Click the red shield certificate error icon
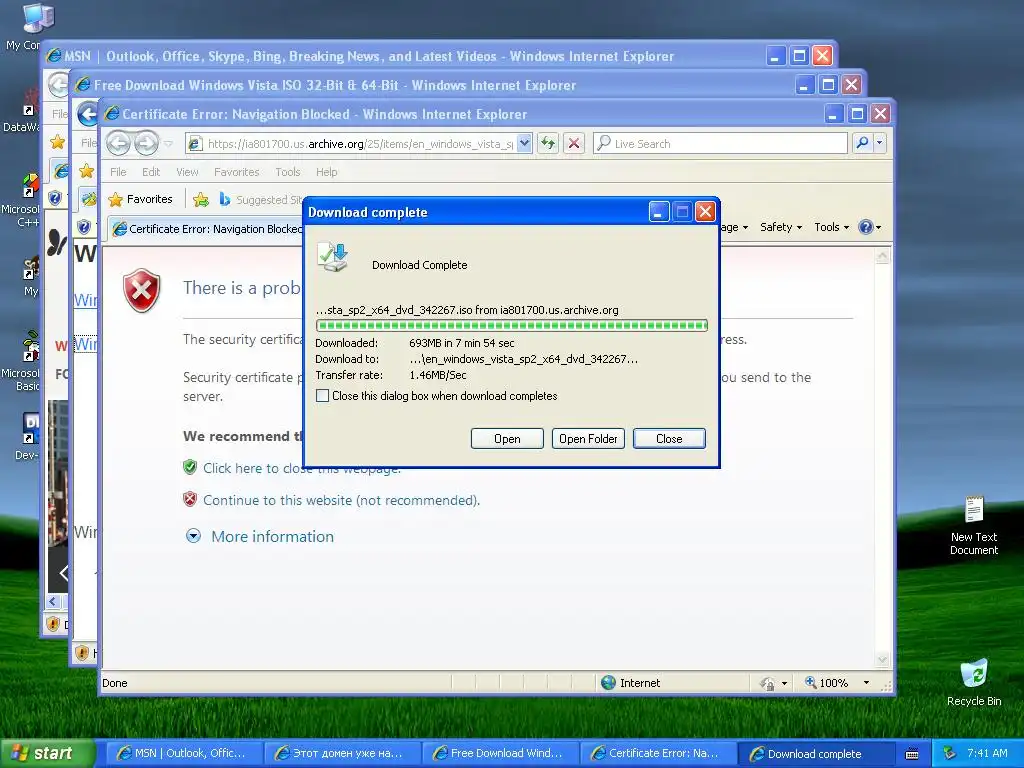 point(142,290)
